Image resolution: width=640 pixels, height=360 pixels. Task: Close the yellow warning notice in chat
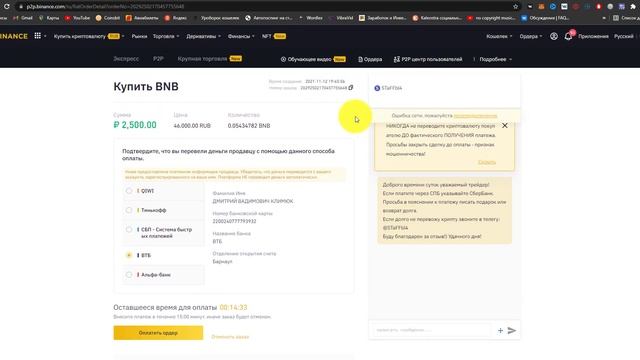[505, 125]
